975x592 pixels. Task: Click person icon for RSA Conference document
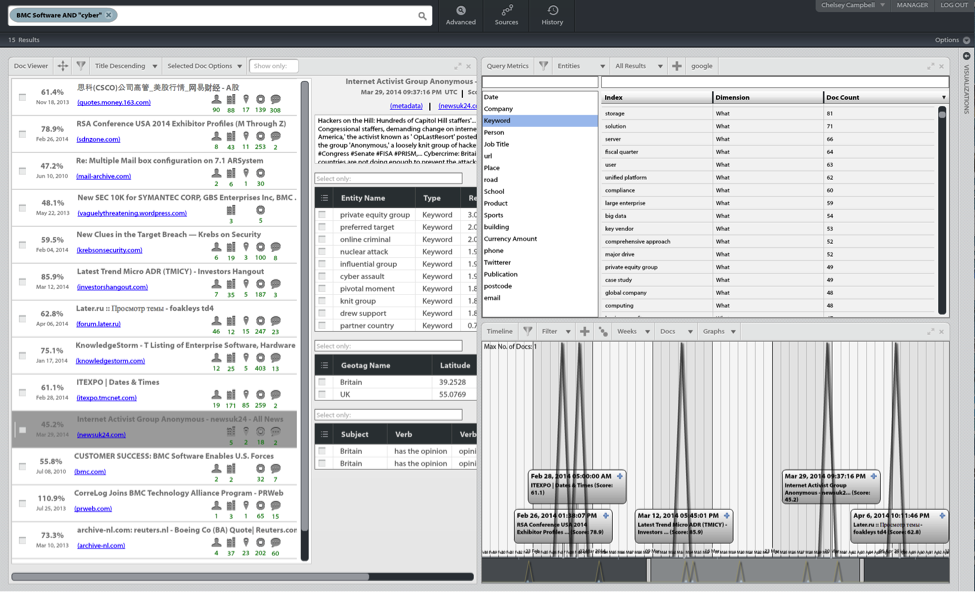pos(216,136)
